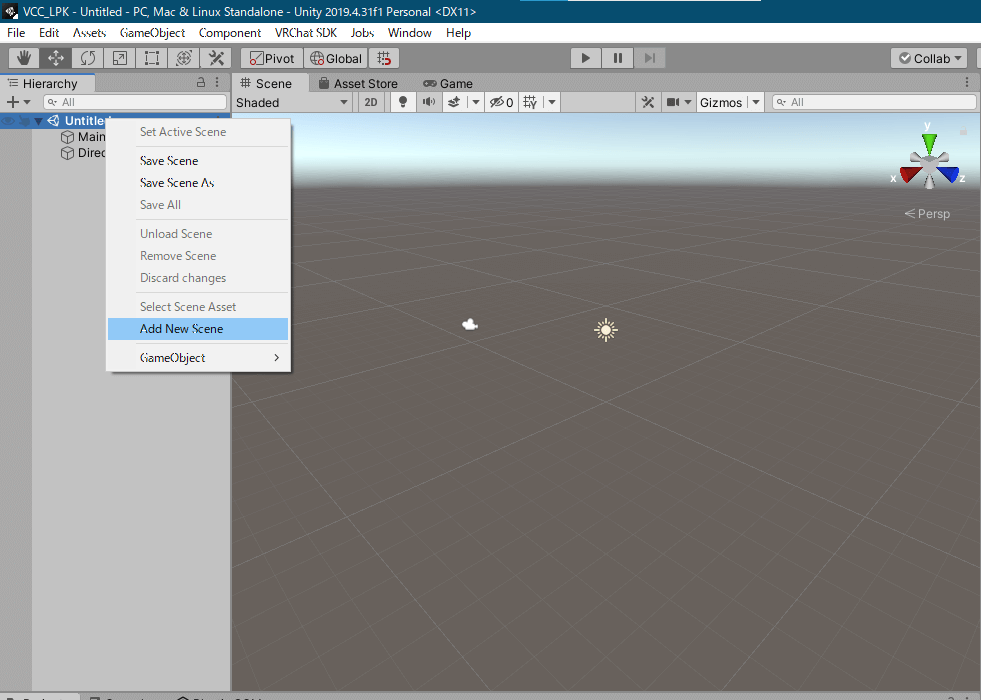The width and height of the screenshot is (981, 700).
Task: Open GameObject submenu in context menu
Action: pyautogui.click(x=198, y=358)
